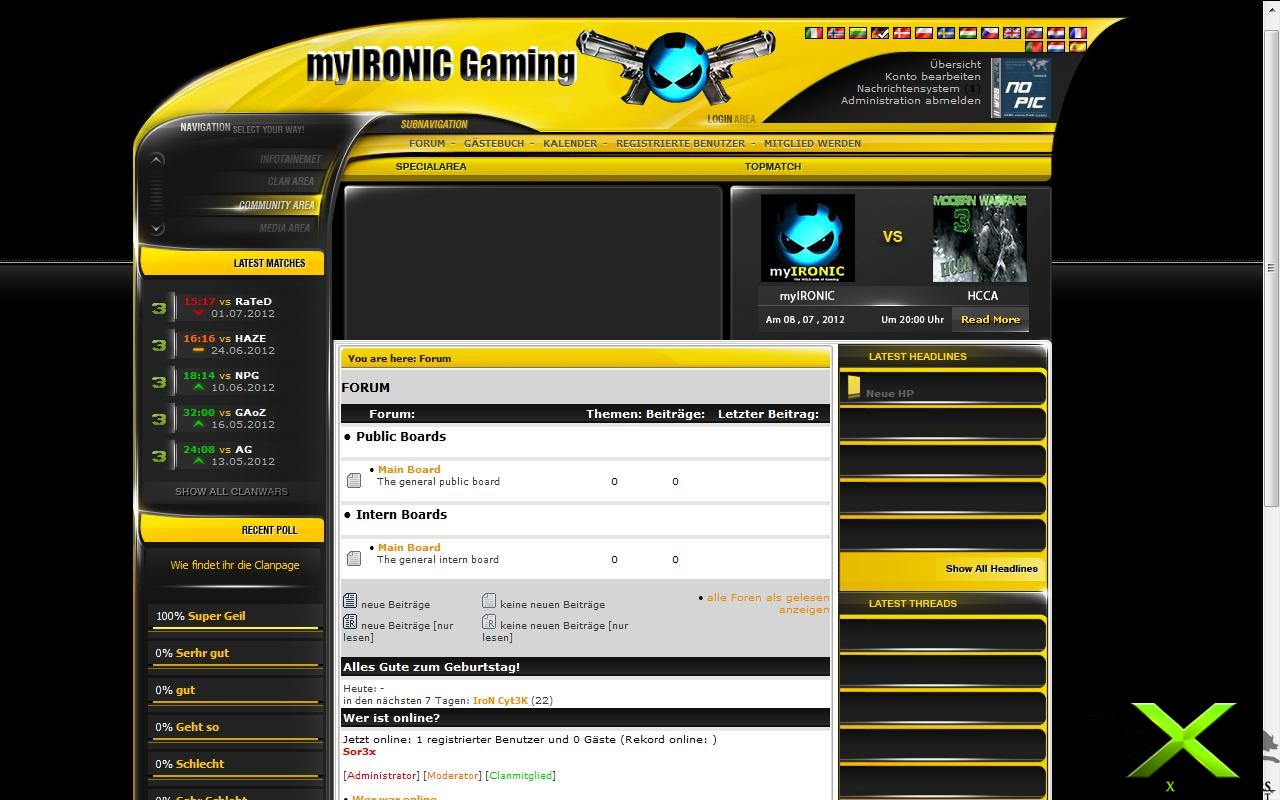The image size is (1280, 800).
Task: Open the 15:17 vs RaTeD match
Action: pos(227,301)
